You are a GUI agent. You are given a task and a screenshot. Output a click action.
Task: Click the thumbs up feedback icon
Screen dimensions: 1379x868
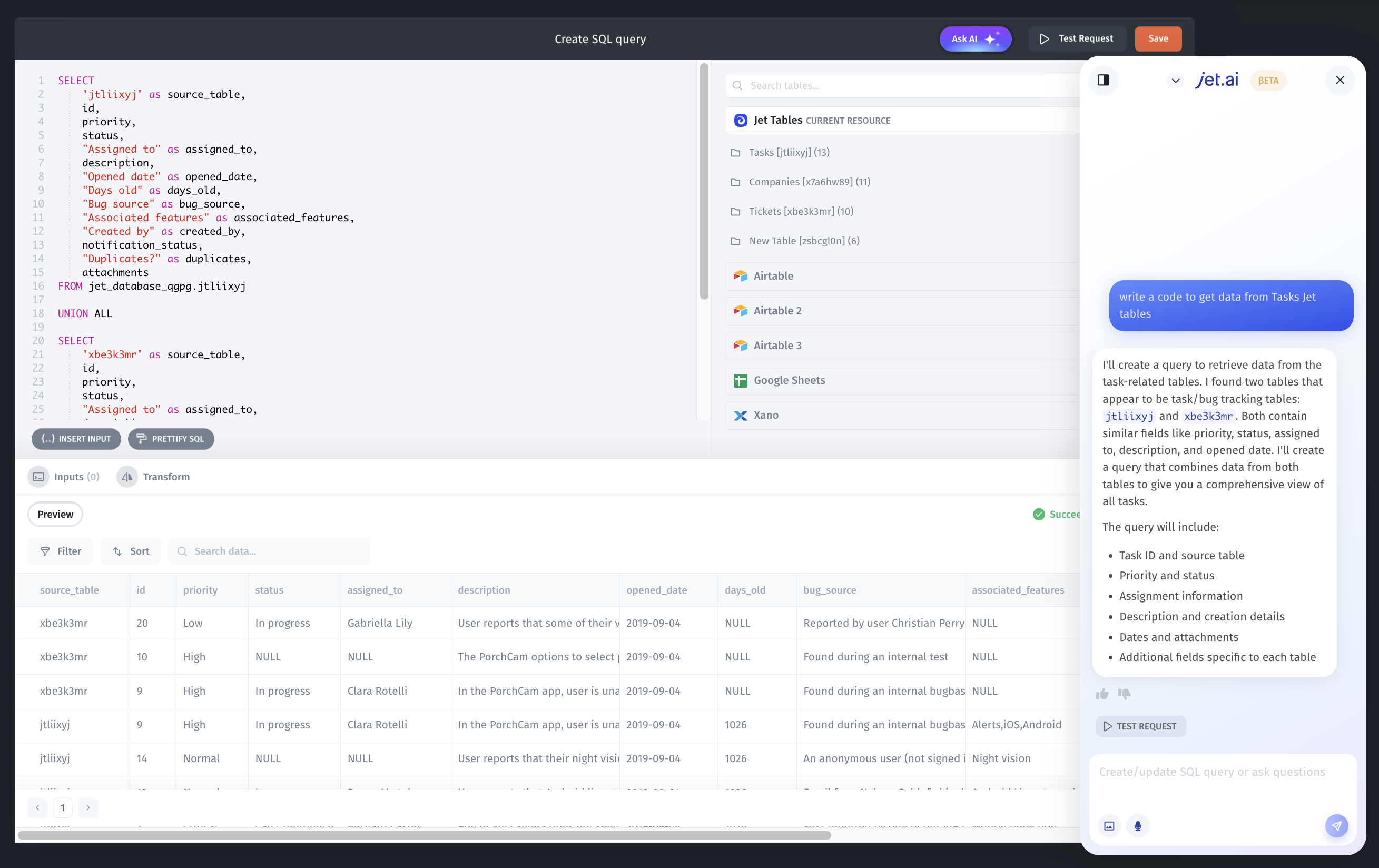click(x=1102, y=694)
